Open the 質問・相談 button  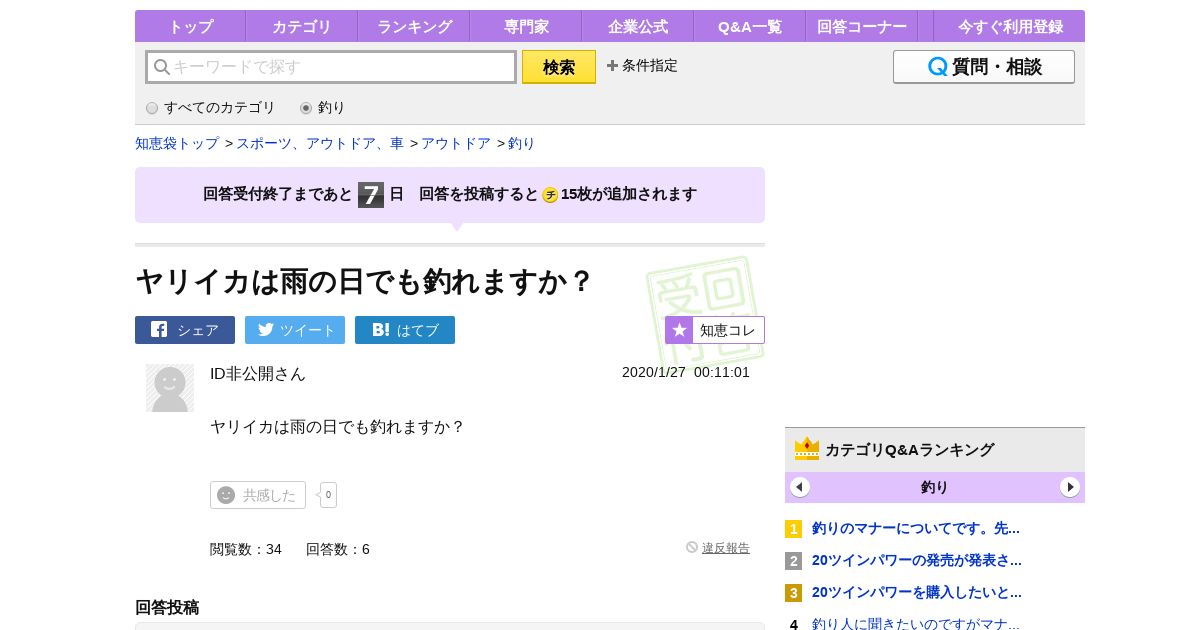pyautogui.click(x=984, y=67)
